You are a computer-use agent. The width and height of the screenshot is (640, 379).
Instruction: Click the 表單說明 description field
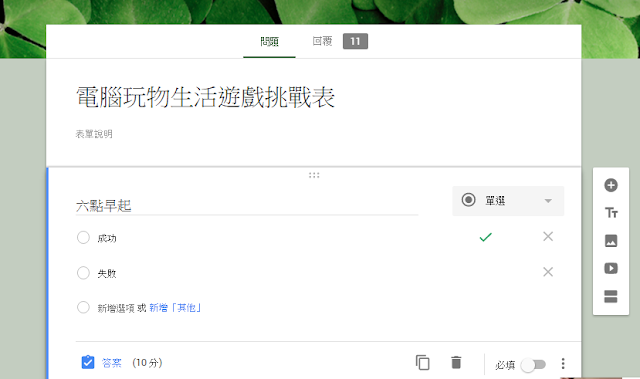pos(94,134)
